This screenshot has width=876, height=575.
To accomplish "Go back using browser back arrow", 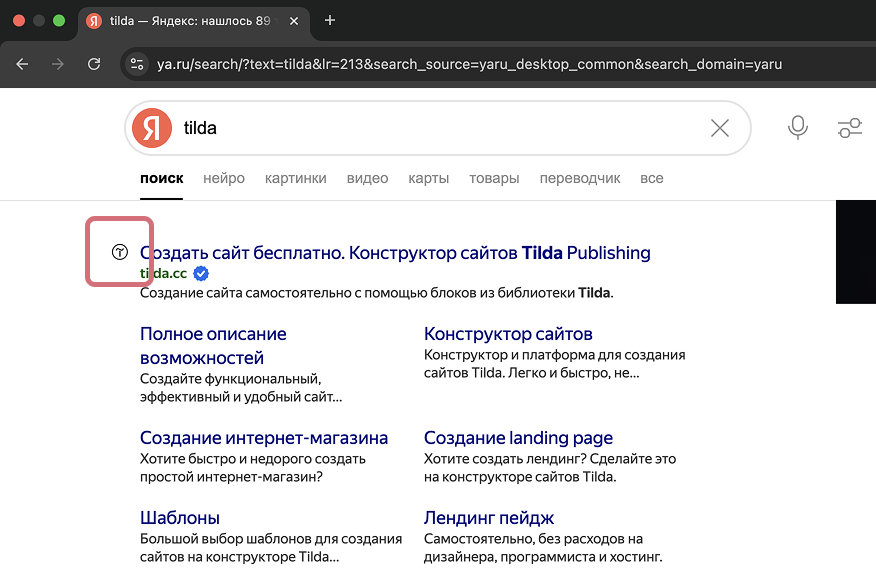I will point(22,64).
